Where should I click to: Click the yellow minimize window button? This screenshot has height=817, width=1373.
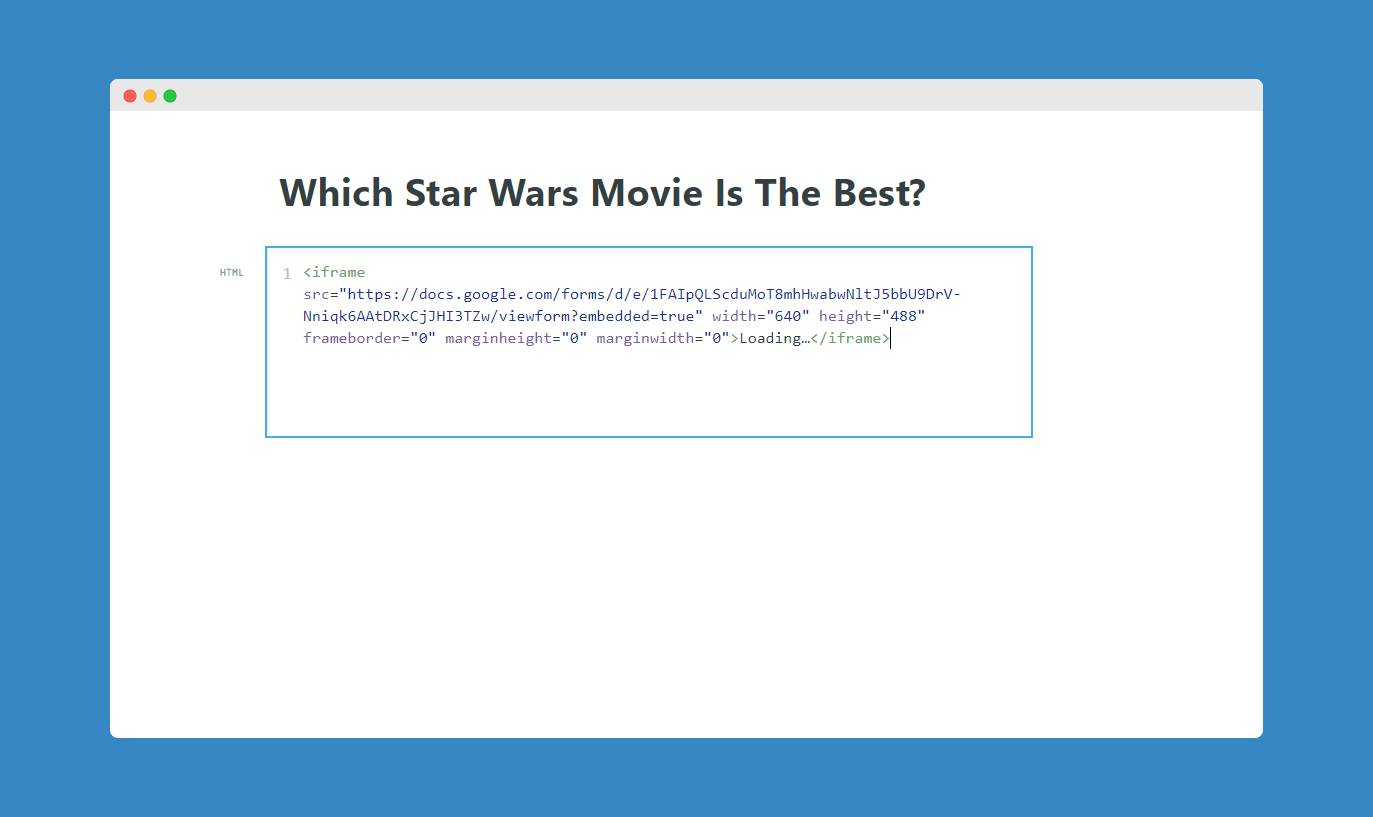click(150, 96)
